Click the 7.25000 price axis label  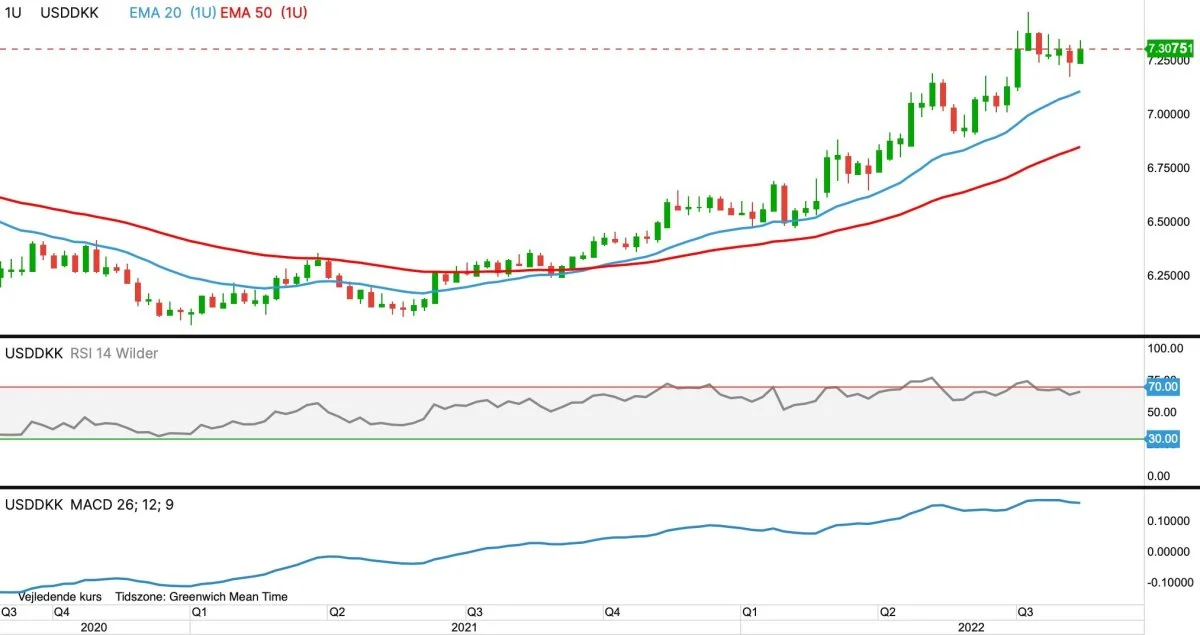pyautogui.click(x=1168, y=61)
